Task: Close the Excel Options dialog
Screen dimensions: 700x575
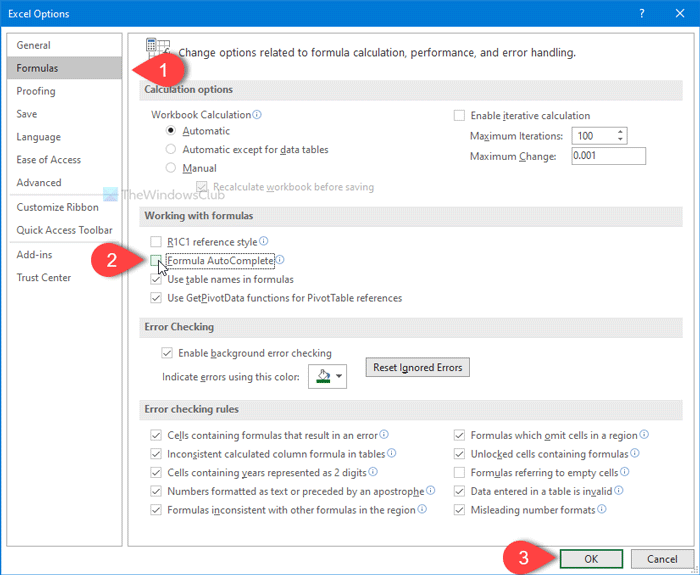Action: (x=679, y=13)
